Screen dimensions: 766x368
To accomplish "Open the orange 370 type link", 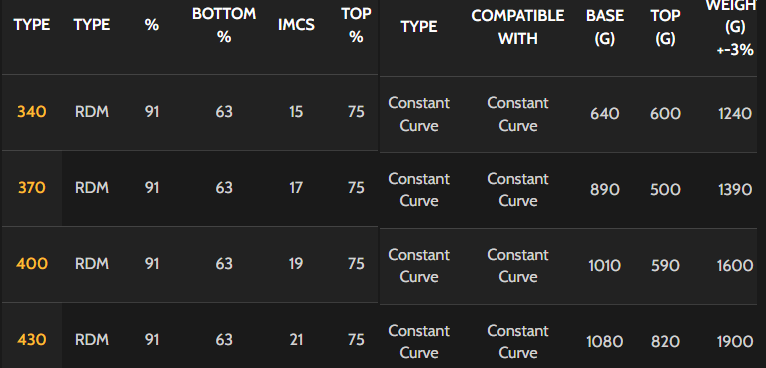I will pos(32,188).
